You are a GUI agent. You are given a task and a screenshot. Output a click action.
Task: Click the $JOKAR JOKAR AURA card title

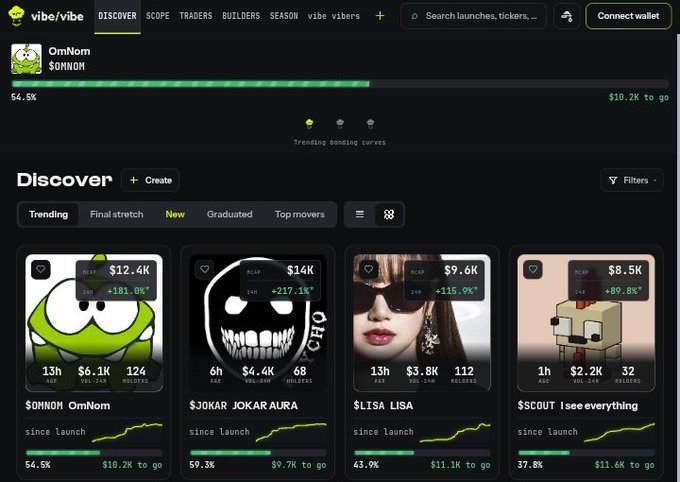(x=243, y=406)
